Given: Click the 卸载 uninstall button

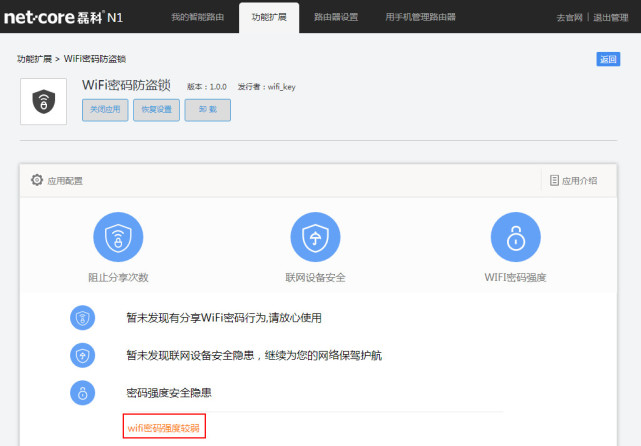Looking at the screenshot, I should coord(208,110).
